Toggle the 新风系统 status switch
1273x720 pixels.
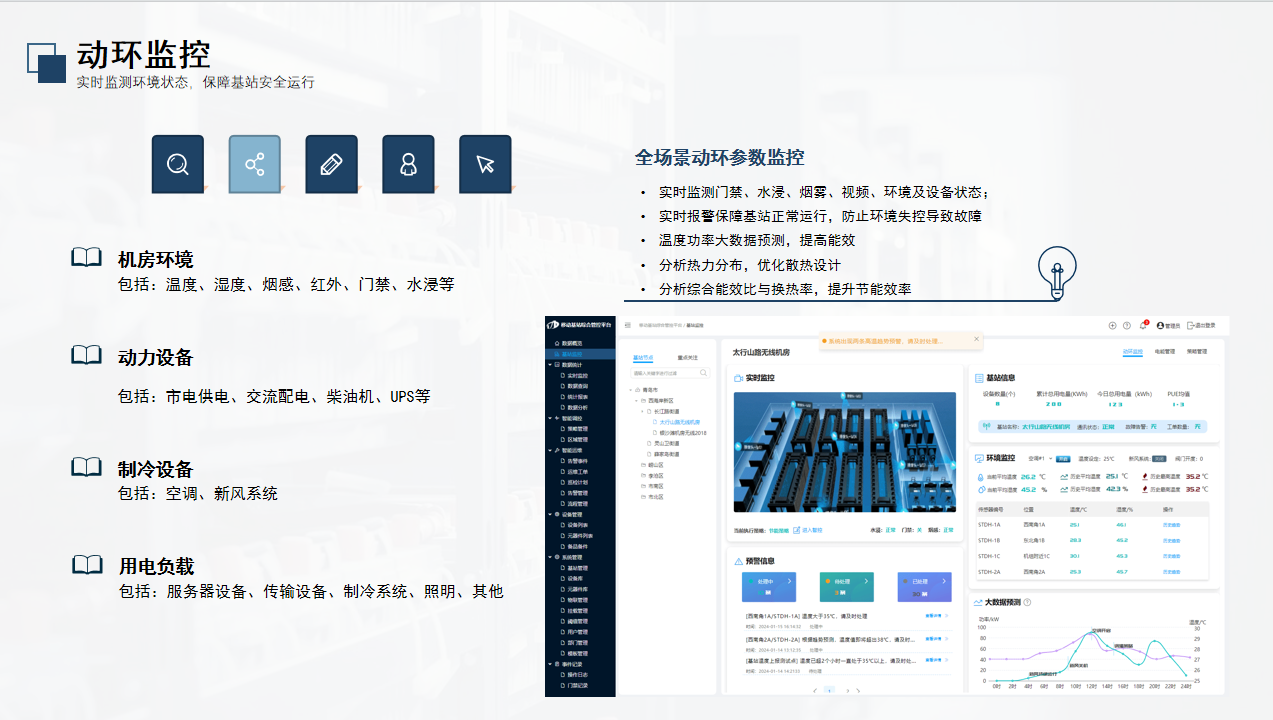pos(1159,459)
